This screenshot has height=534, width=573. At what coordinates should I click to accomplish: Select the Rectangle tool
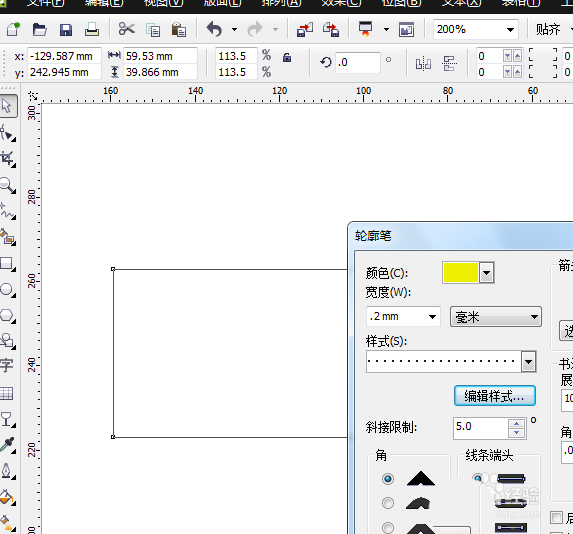click(x=7, y=264)
